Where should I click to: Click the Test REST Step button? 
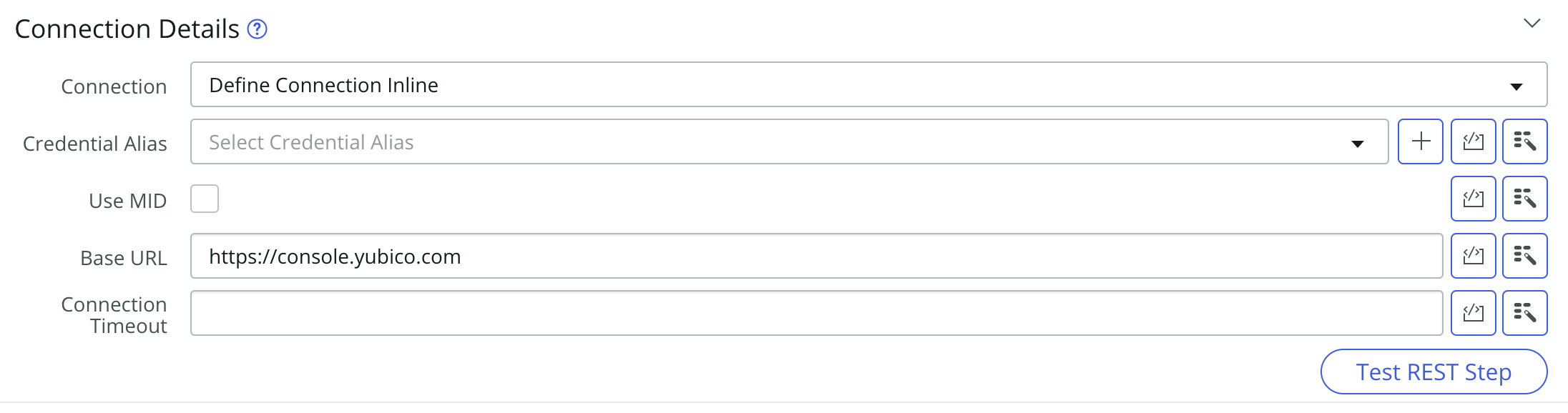pyautogui.click(x=1434, y=372)
